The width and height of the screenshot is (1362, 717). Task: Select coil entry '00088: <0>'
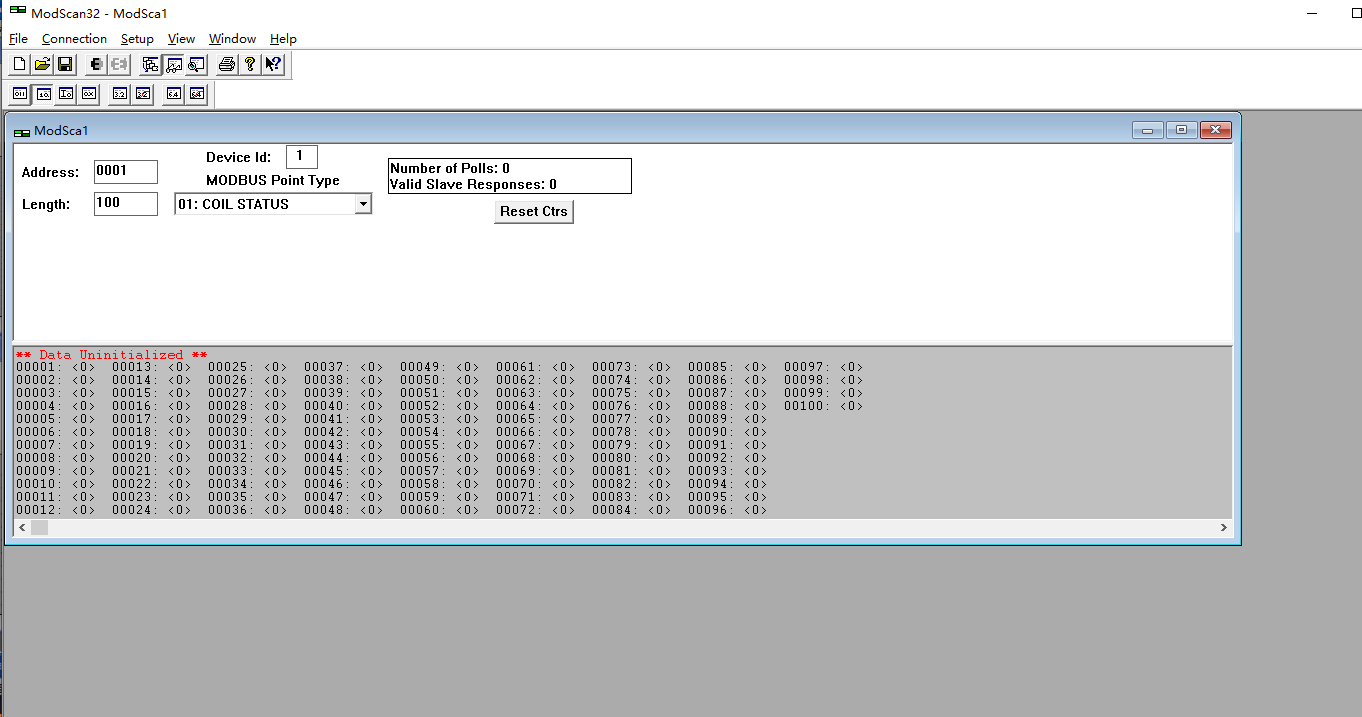coord(727,406)
